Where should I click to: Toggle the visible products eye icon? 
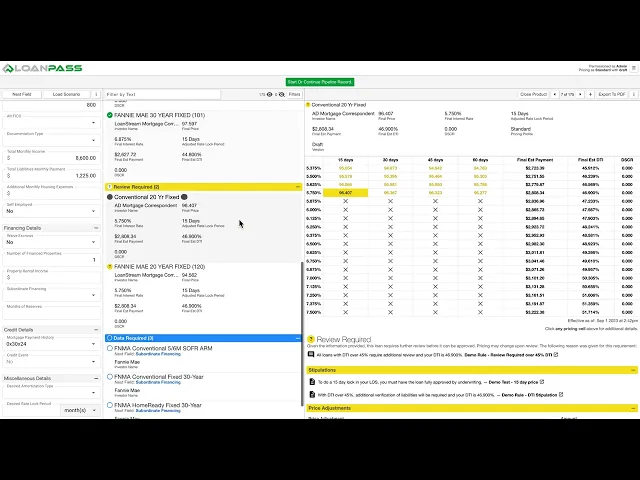269,94
